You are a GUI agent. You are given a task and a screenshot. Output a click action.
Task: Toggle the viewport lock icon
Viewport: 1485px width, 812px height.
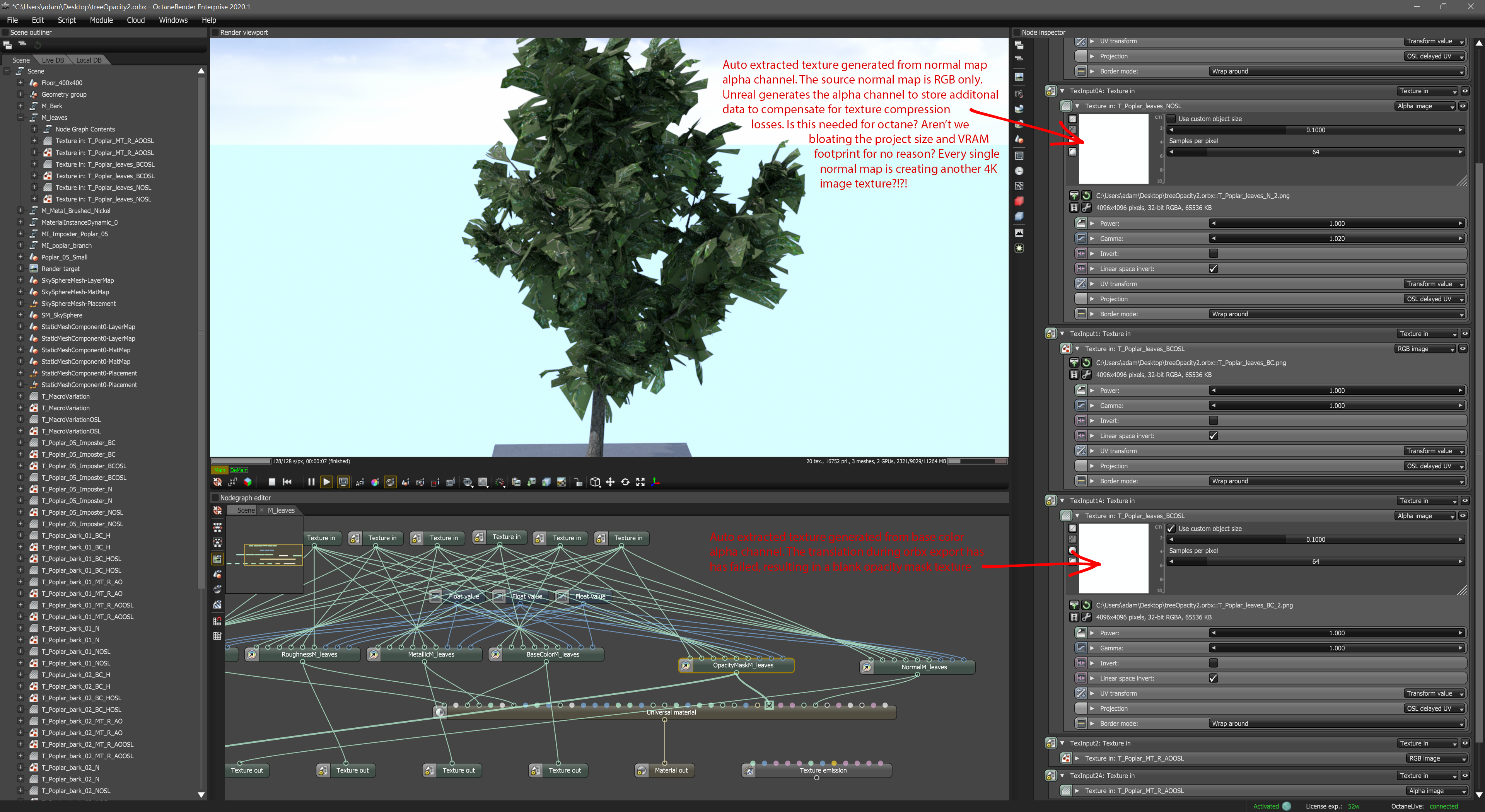pyautogui.click(x=578, y=482)
